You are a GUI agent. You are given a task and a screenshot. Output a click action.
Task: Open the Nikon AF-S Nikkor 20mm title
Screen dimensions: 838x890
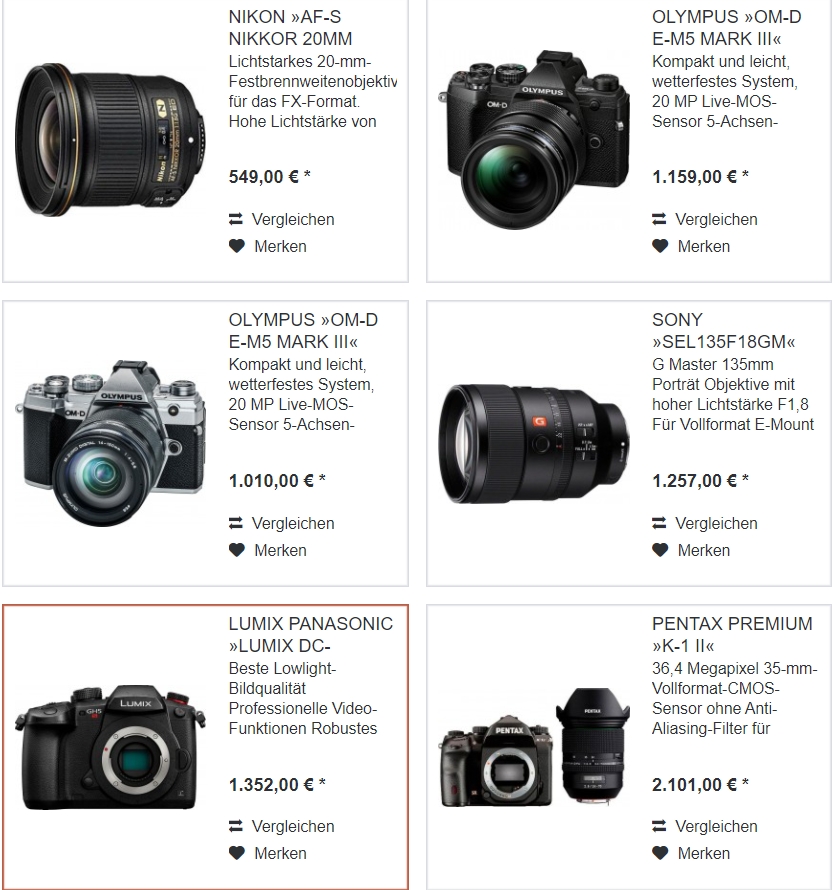pos(290,28)
